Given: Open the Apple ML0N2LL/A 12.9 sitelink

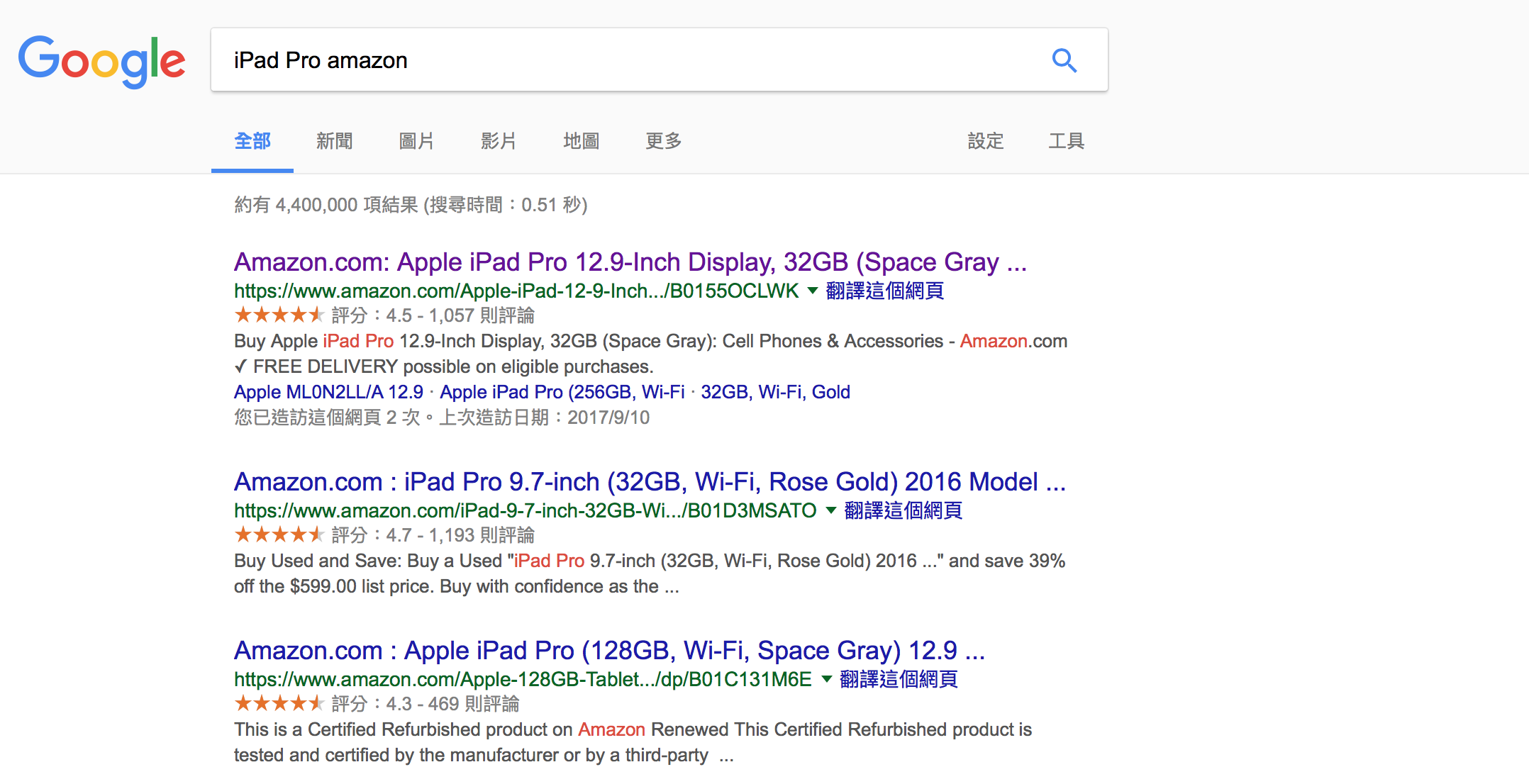Looking at the screenshot, I should pyautogui.click(x=328, y=392).
